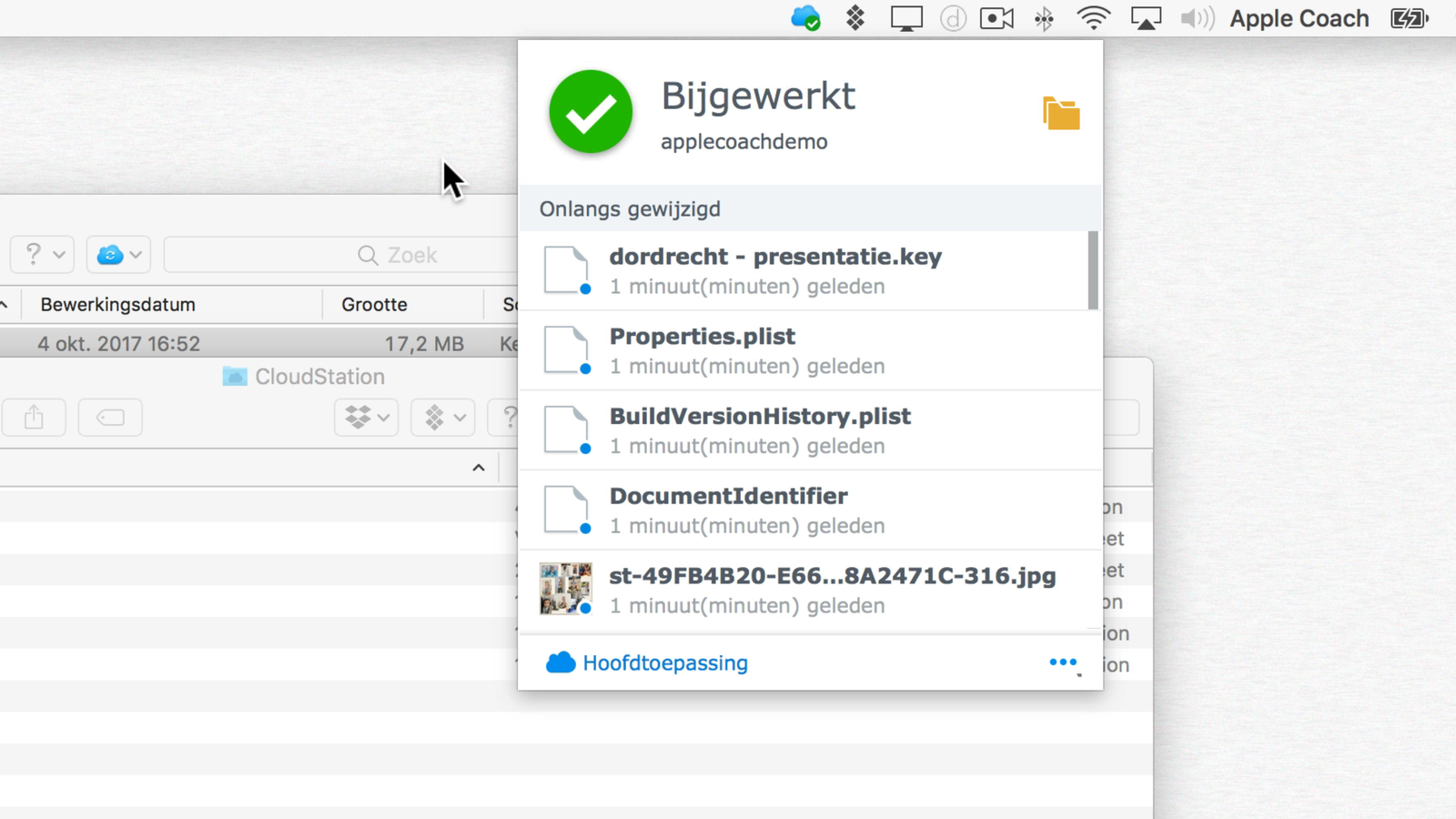This screenshot has width=1456, height=819.
Task: Click the cloud icon beside Hoofdtoepassing
Action: click(561, 662)
